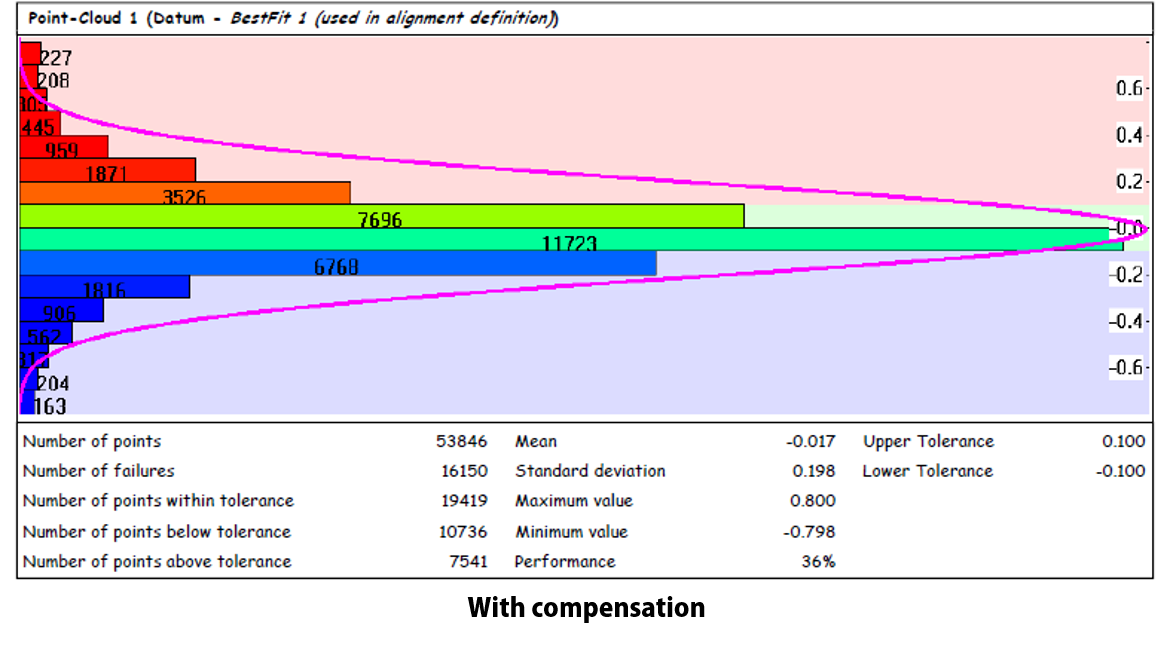Click the red bar labeled 959
This screenshot has width=1173, height=666.
click(64, 147)
